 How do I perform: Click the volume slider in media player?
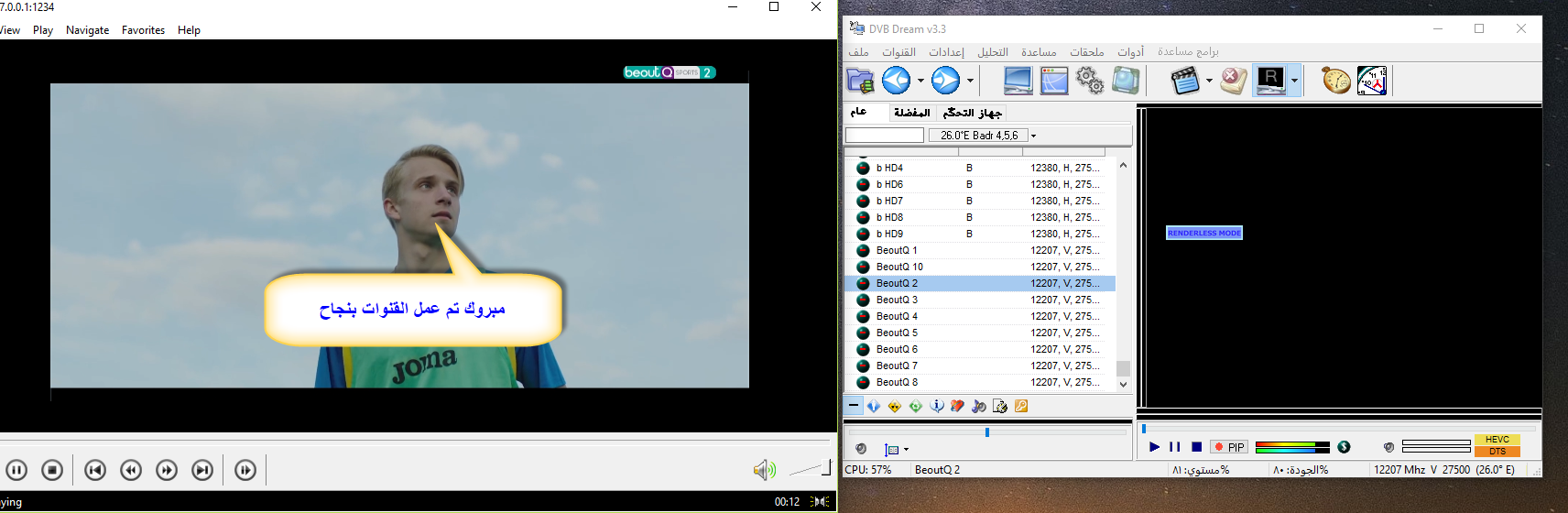tap(810, 469)
